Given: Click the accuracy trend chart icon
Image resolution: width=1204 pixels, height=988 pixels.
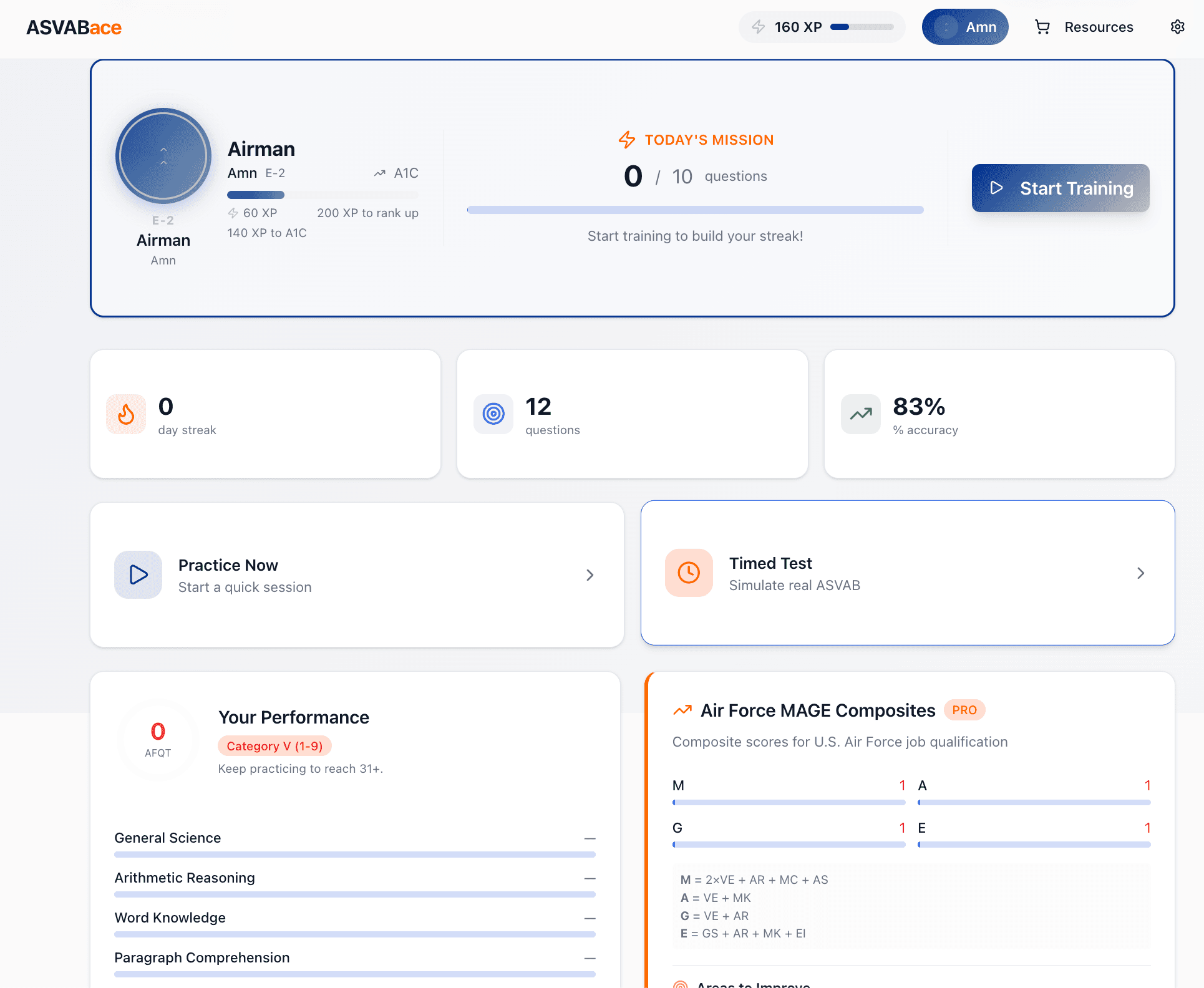Looking at the screenshot, I should 860,414.
